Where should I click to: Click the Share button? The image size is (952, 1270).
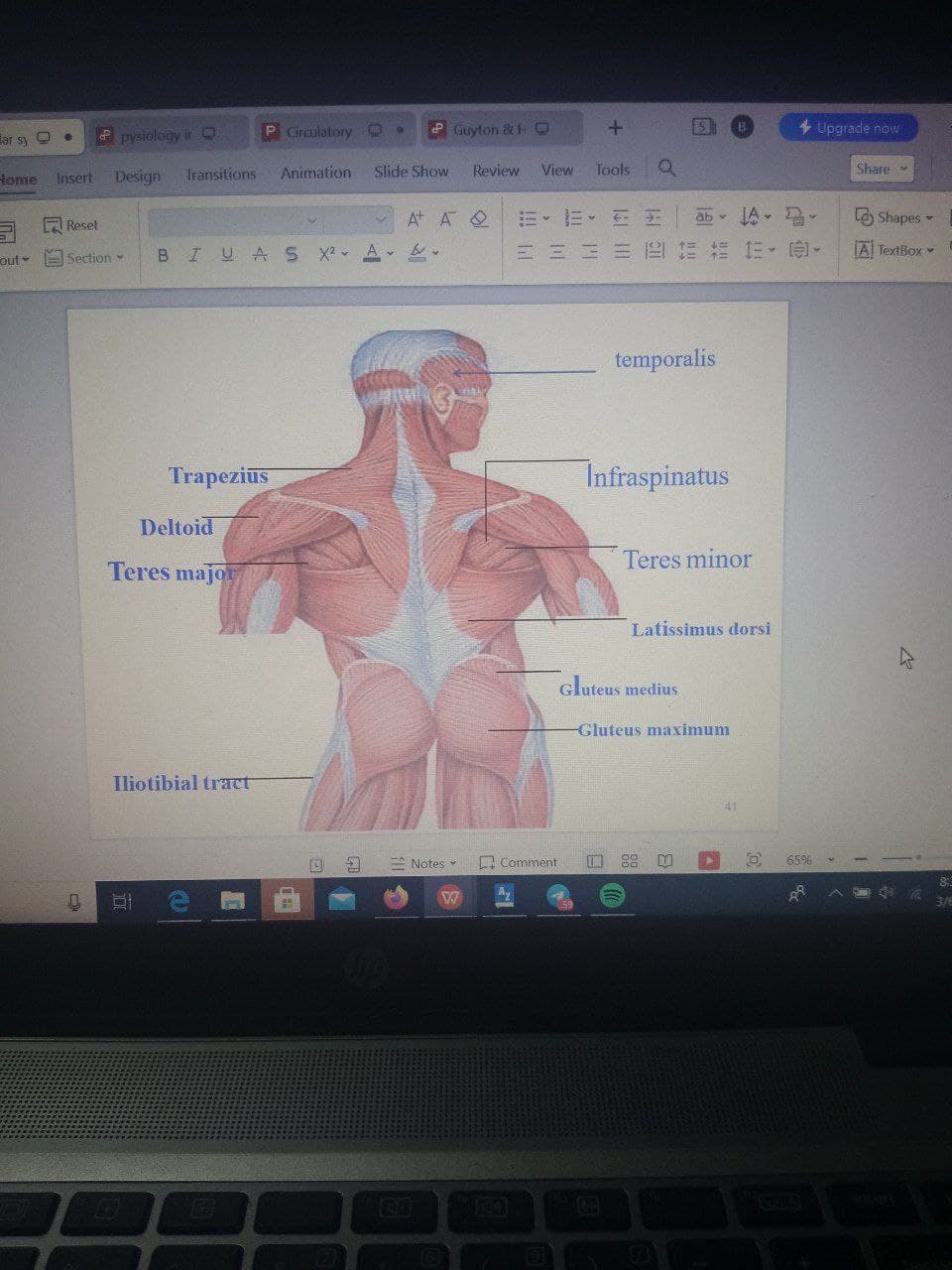(881, 169)
